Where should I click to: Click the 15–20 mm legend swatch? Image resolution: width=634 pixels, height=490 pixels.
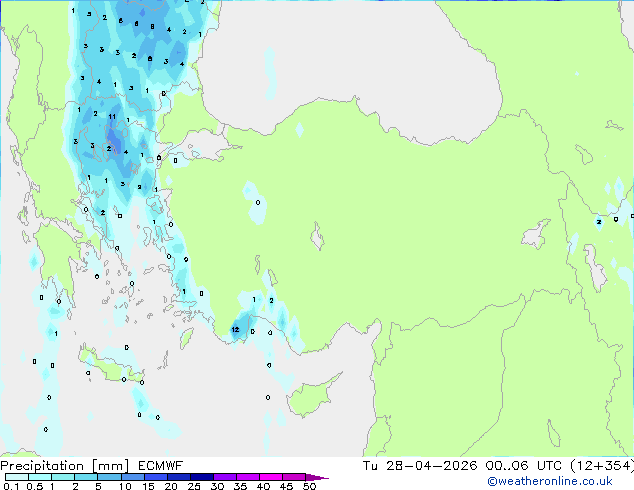click(x=155, y=477)
